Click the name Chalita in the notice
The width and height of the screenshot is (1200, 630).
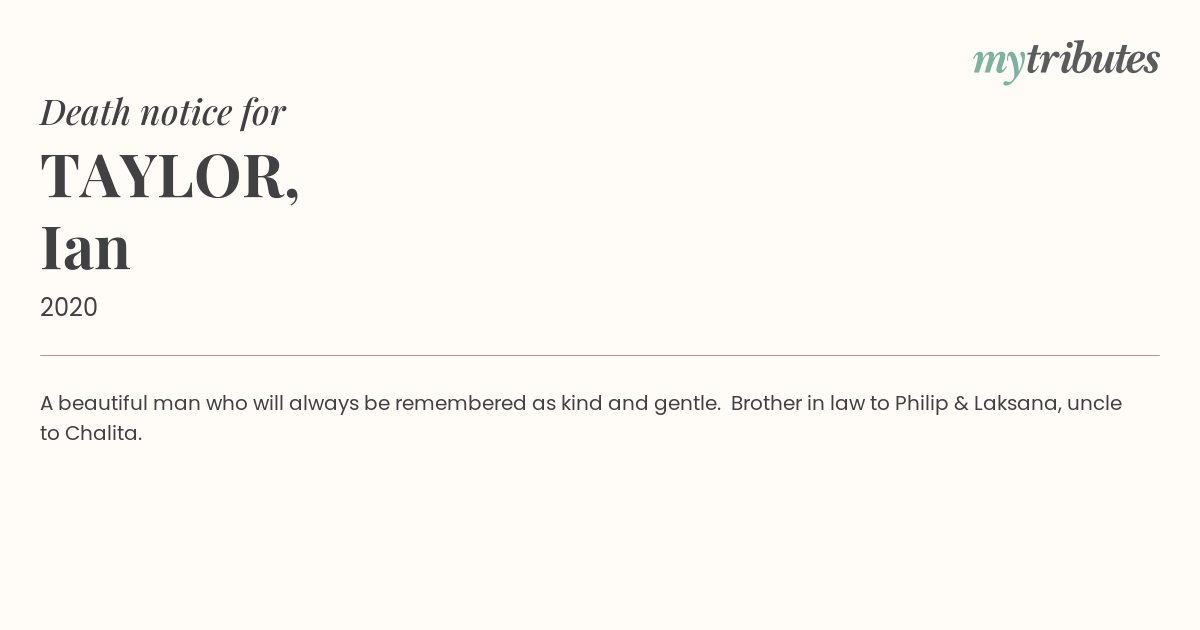point(103,433)
